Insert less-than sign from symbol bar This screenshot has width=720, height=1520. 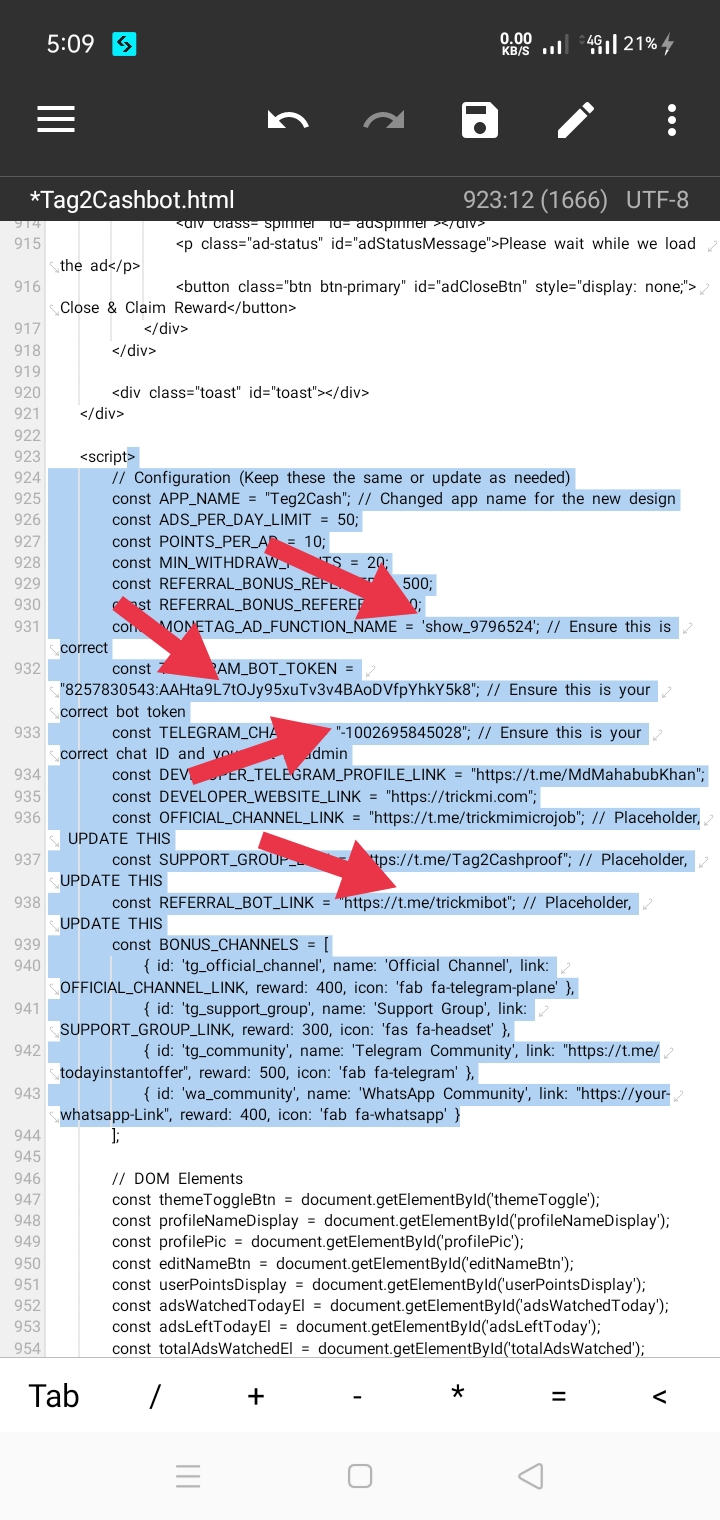pos(659,1395)
